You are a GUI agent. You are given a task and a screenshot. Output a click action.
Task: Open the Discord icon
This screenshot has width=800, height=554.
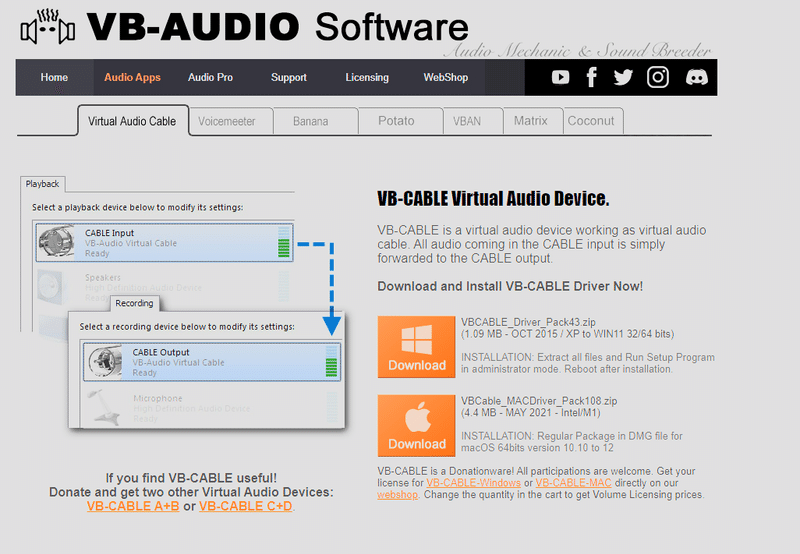[x=696, y=77]
